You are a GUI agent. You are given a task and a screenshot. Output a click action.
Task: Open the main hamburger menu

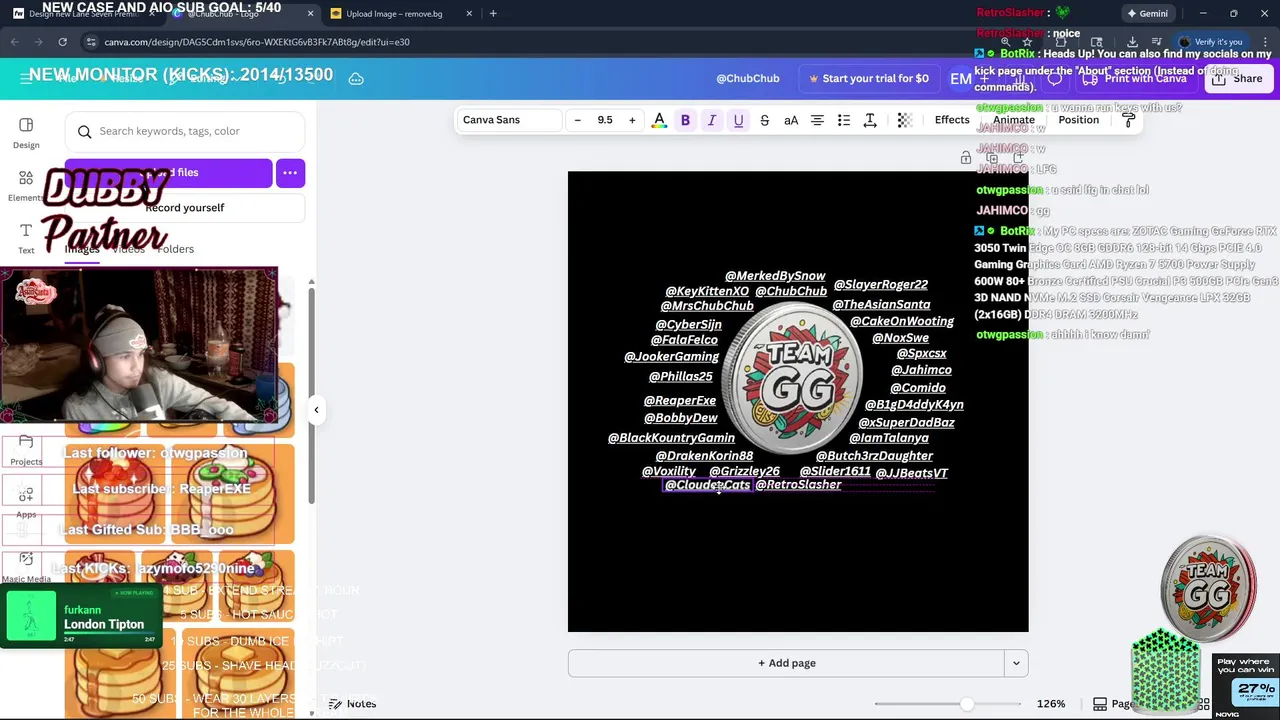coord(26,78)
